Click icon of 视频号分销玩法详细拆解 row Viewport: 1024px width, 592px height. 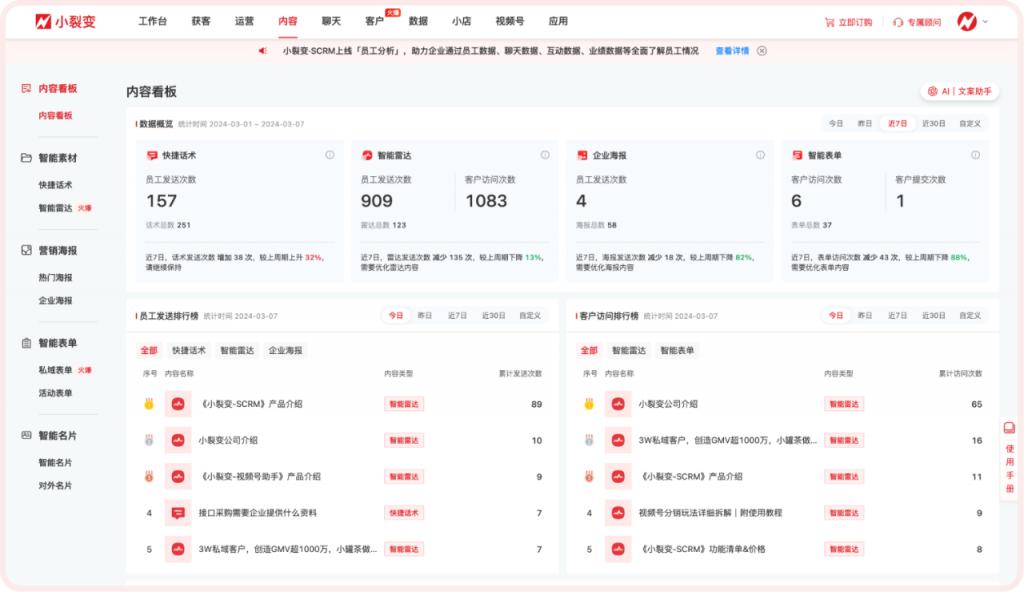tap(618, 513)
